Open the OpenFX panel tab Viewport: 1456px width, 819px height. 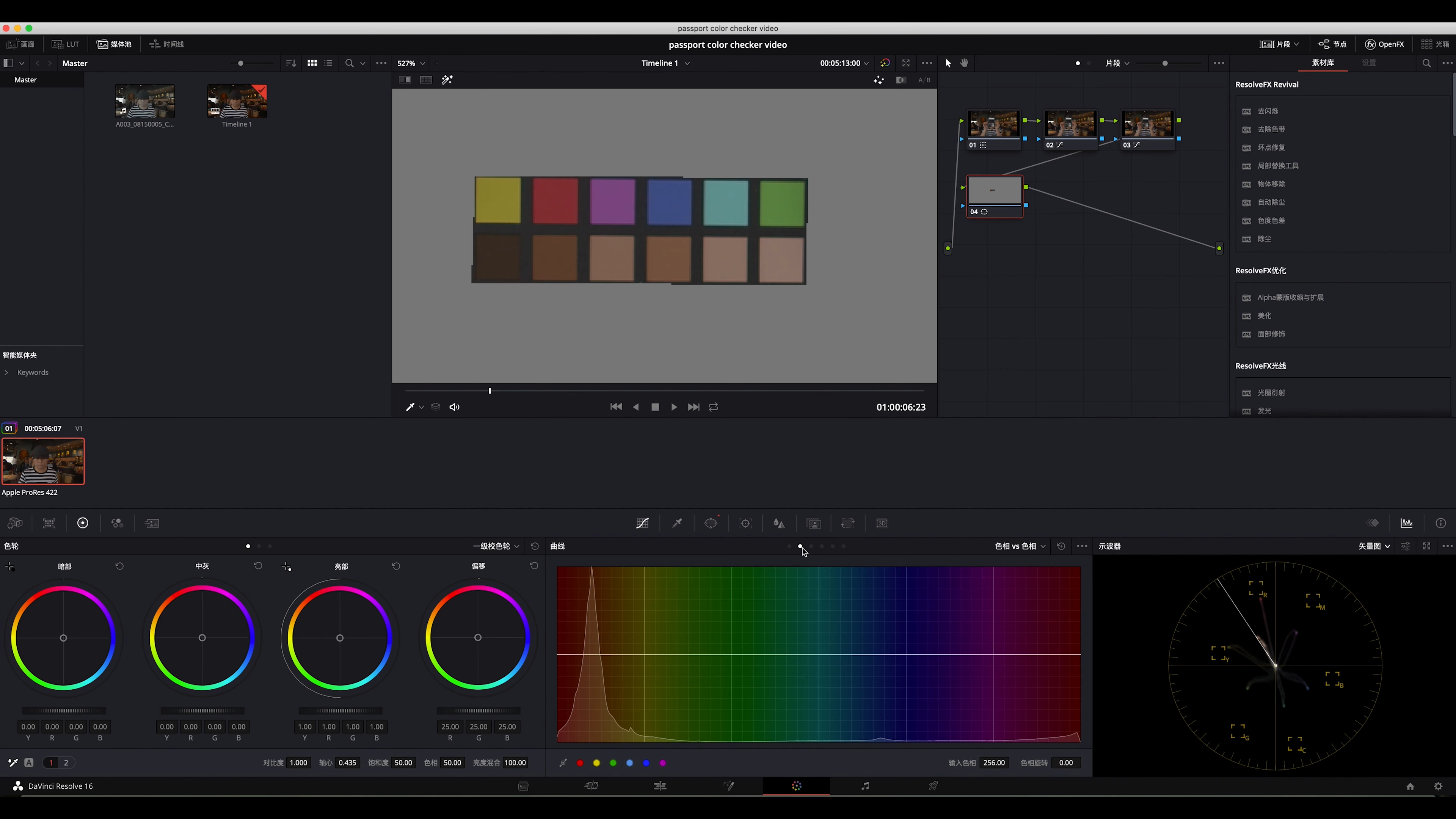[x=1384, y=44]
